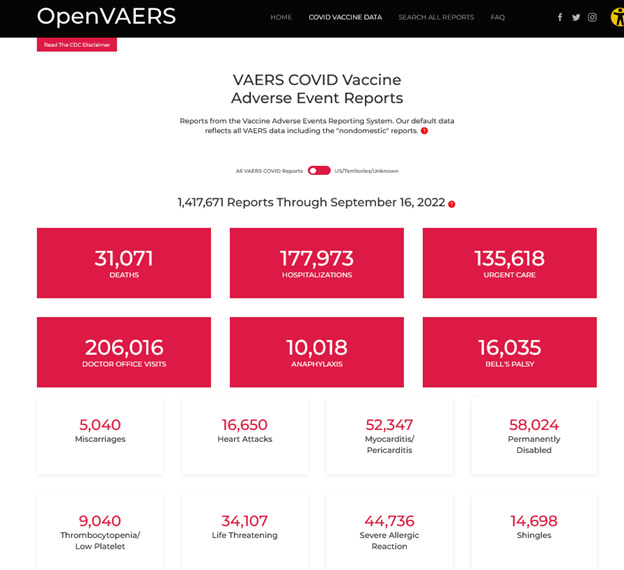Open the 31,071 Deaths tile

pos(124,263)
